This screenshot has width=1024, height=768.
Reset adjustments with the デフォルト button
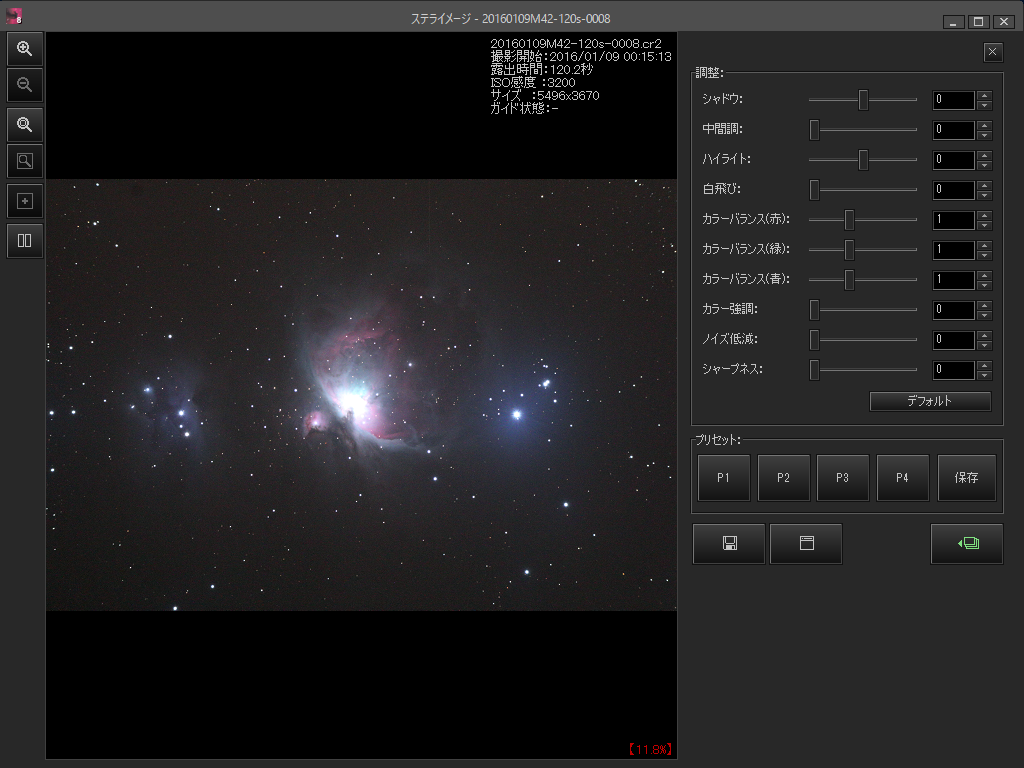tap(930, 401)
